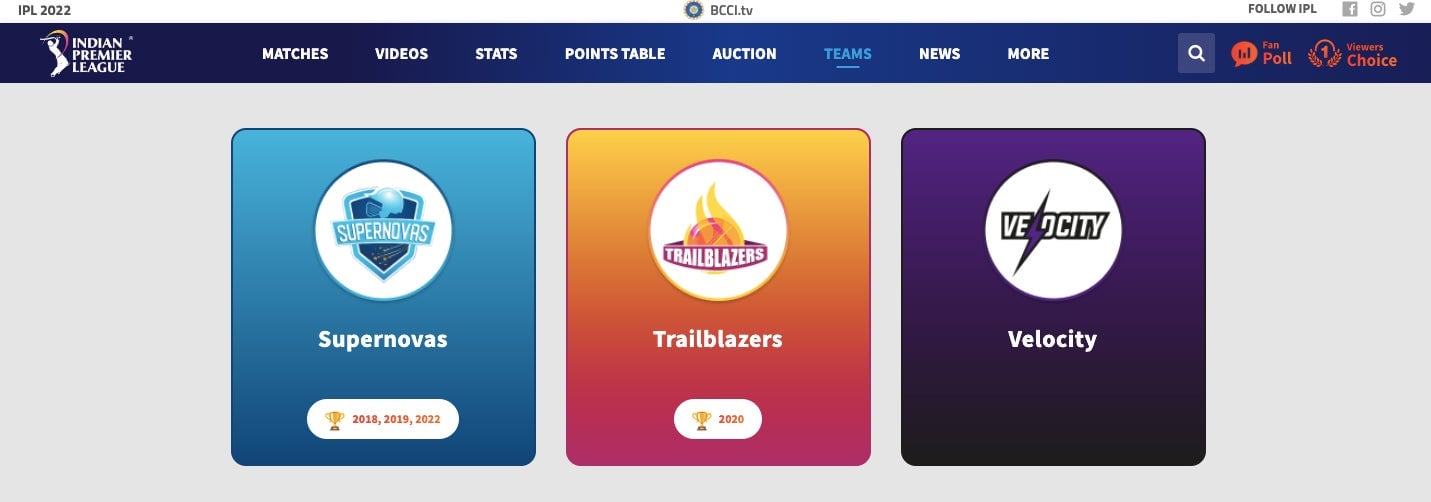Click Supernovas trophy years 2018, 2019, 2022
The width and height of the screenshot is (1431, 502).
tap(383, 419)
